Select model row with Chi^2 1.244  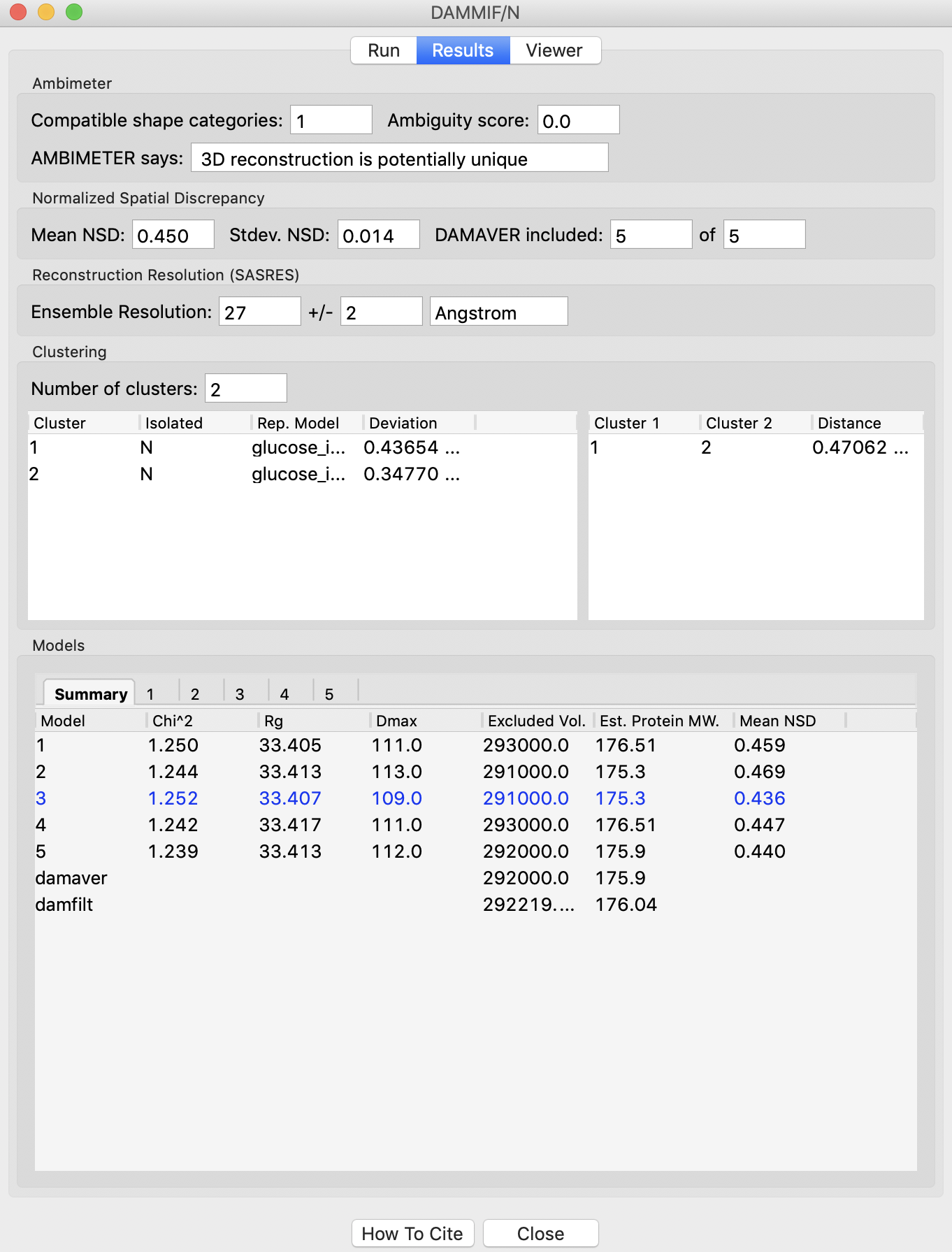[x=475, y=772]
